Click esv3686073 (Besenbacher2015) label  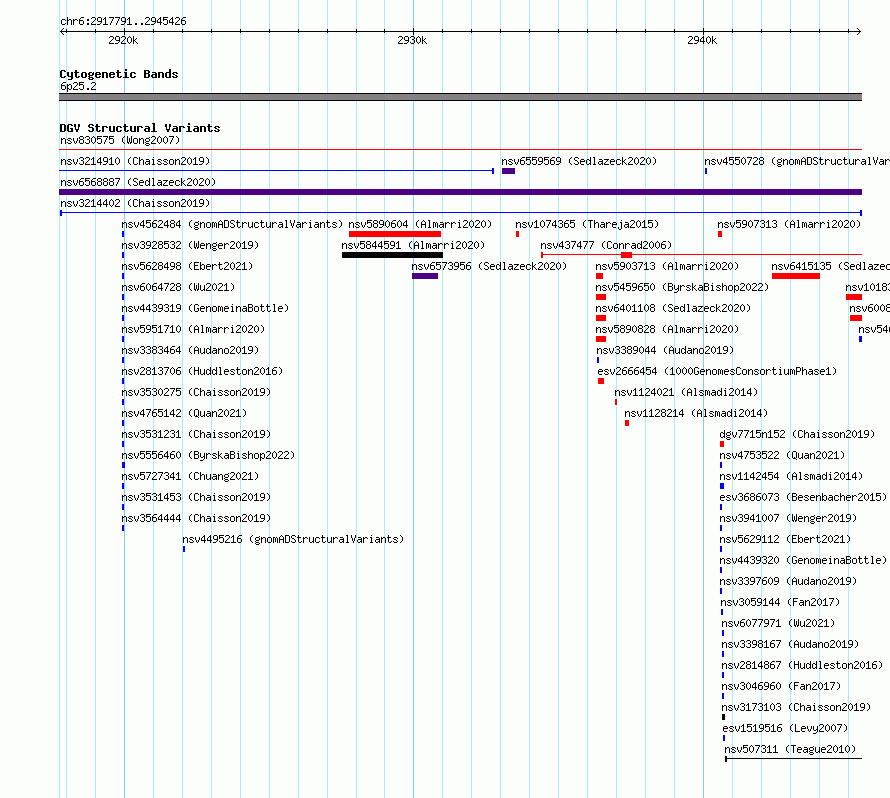click(x=803, y=497)
